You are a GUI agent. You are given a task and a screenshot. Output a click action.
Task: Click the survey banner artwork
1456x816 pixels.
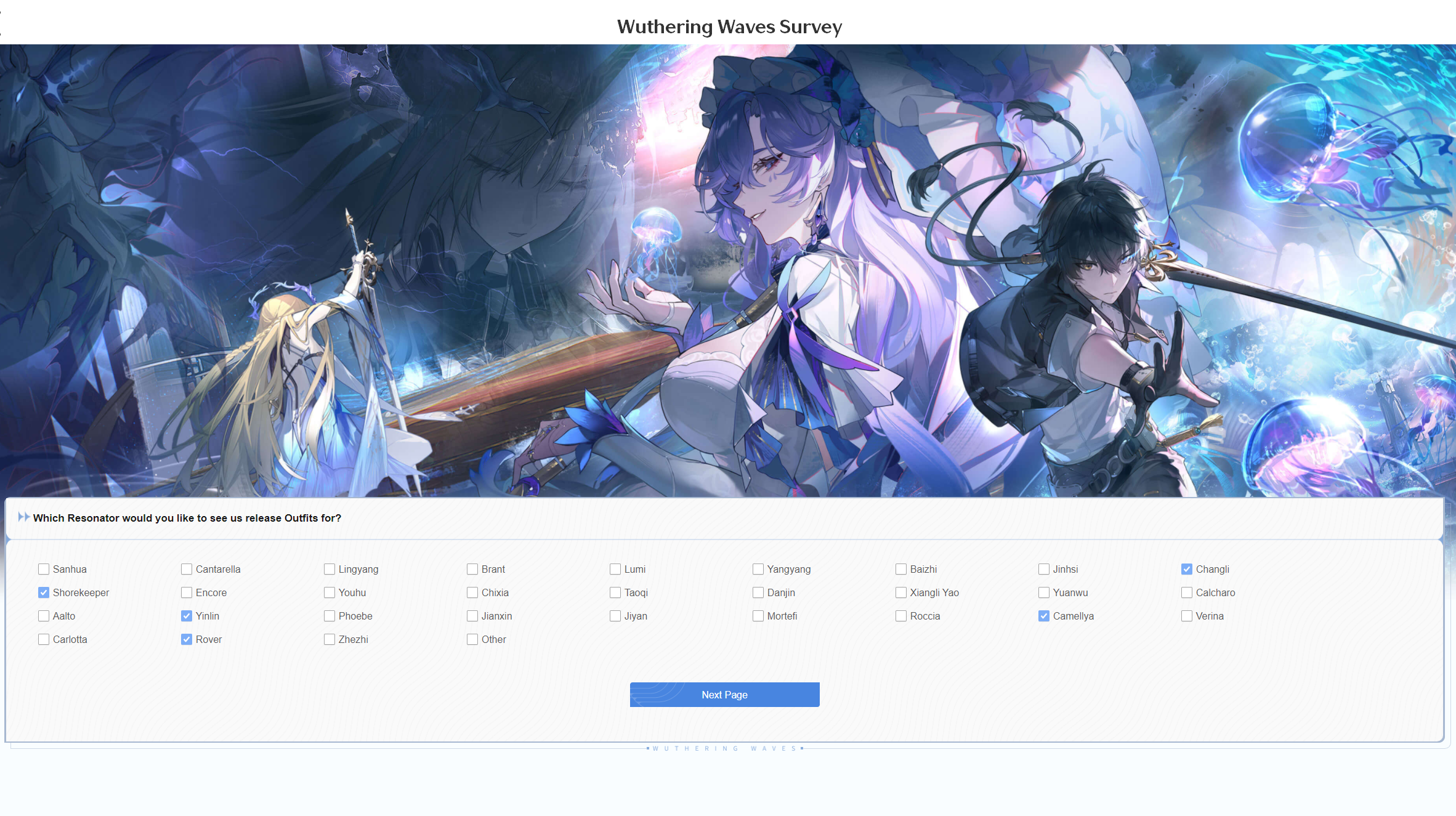pyautogui.click(x=728, y=270)
